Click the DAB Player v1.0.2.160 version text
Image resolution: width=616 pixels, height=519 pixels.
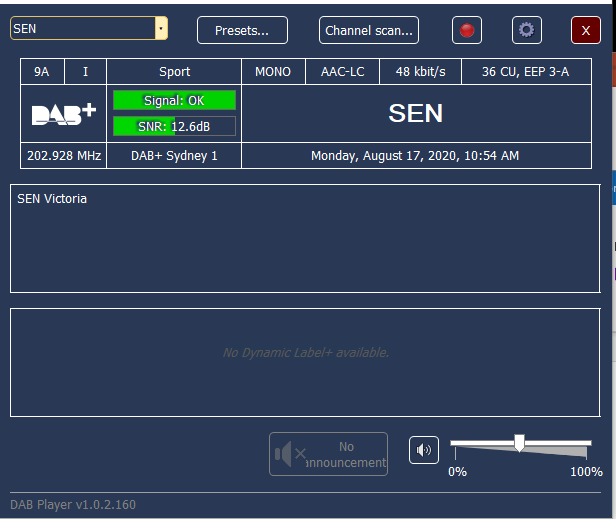(x=73, y=504)
